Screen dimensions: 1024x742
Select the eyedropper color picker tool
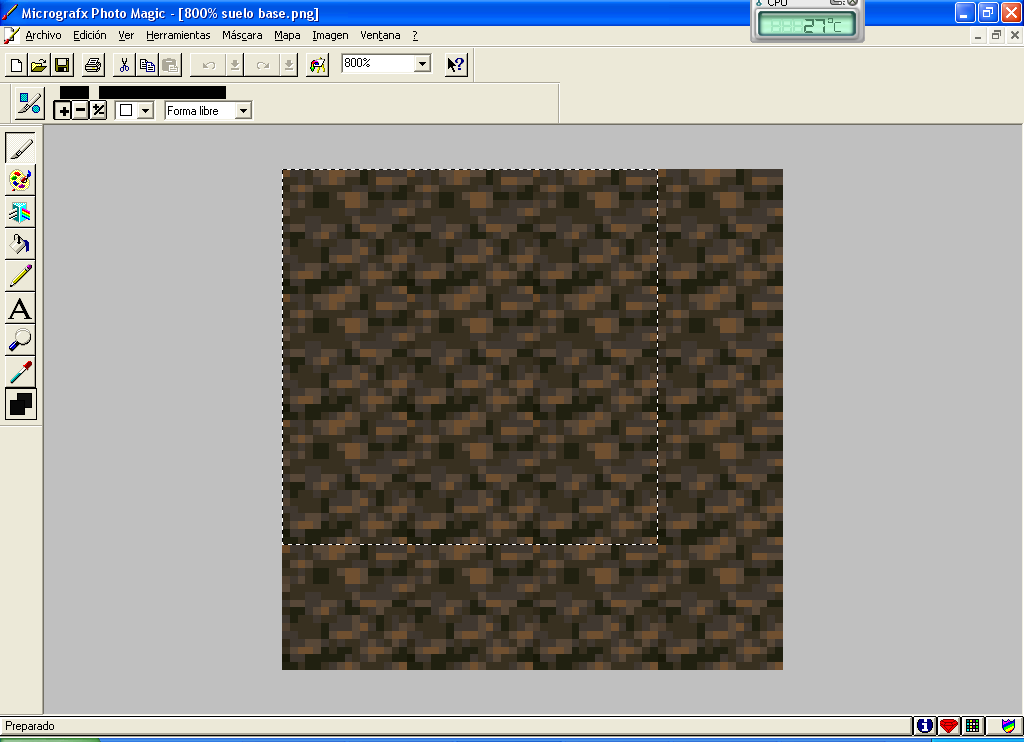pyautogui.click(x=21, y=372)
